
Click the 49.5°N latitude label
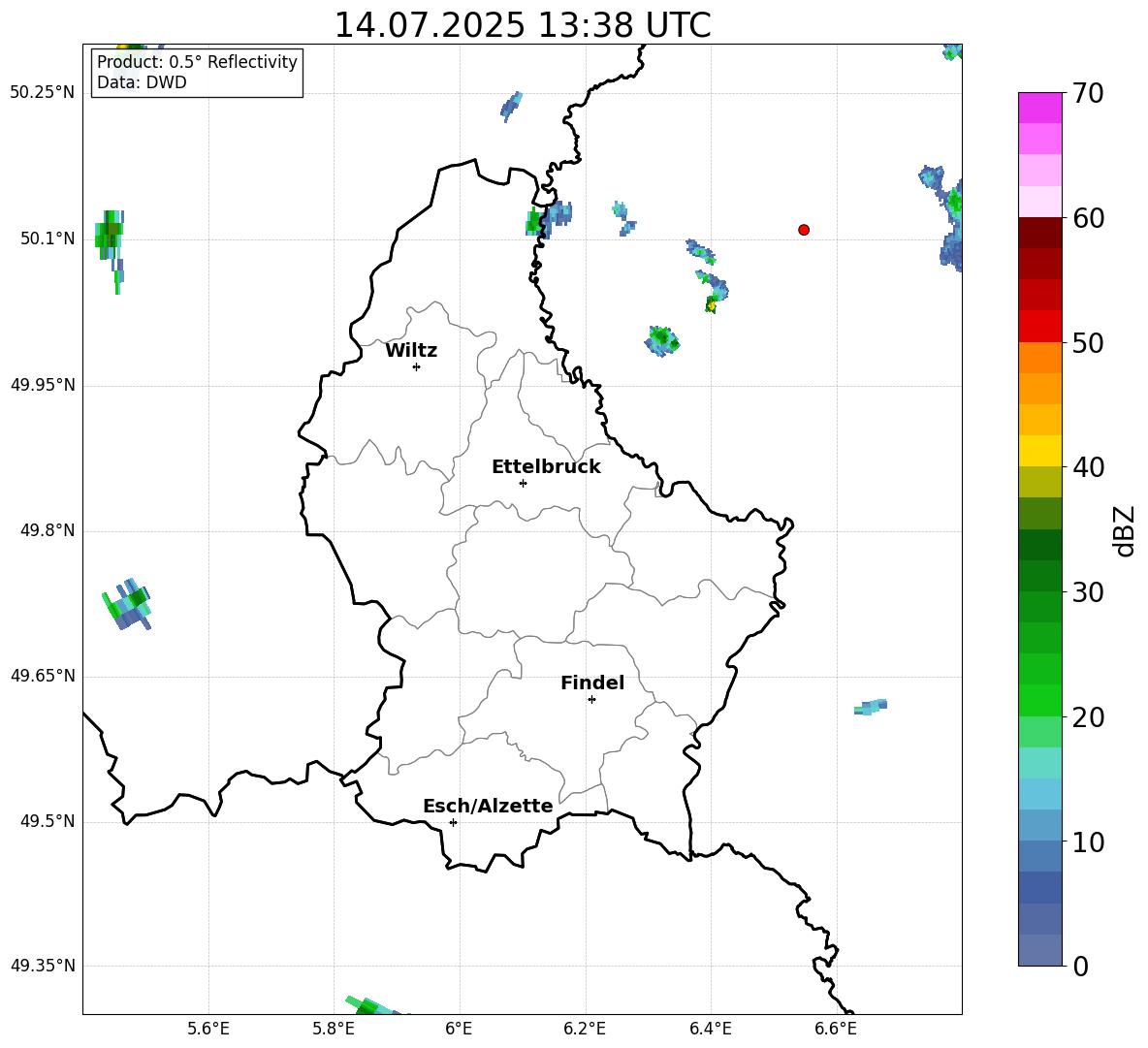pyautogui.click(x=48, y=820)
